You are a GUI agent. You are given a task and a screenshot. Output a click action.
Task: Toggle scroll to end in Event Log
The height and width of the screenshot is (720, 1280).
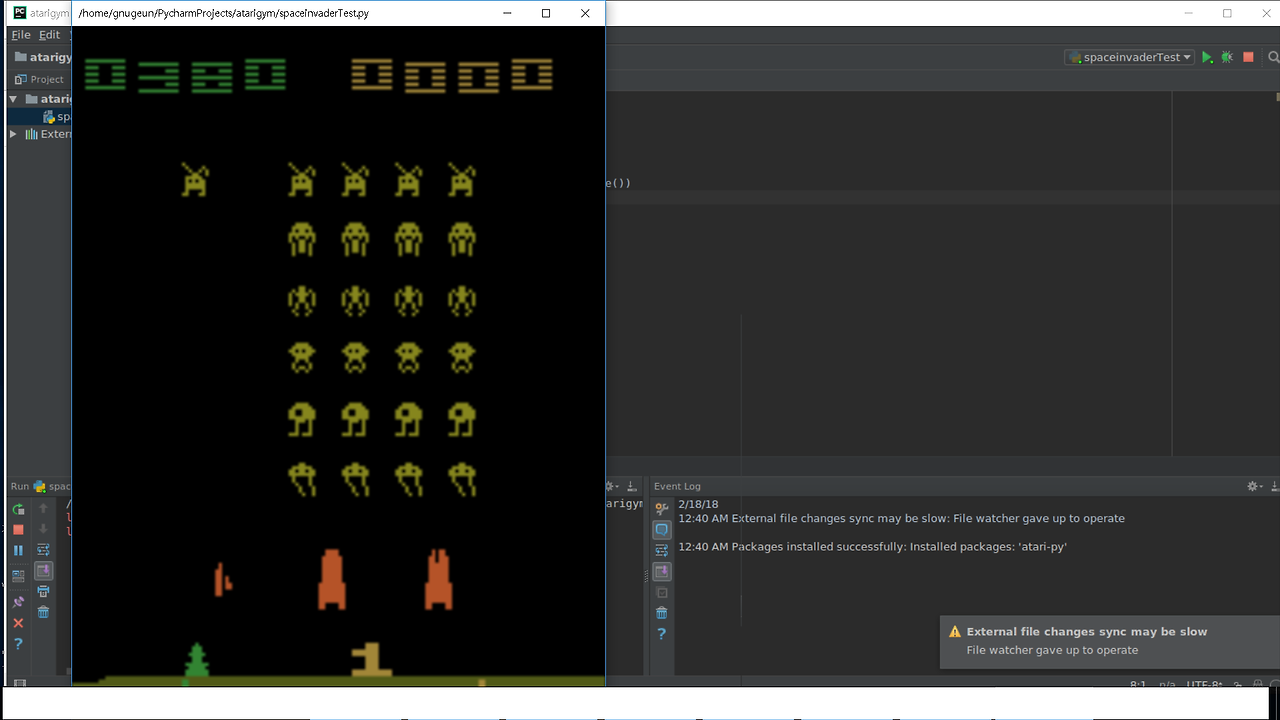click(x=661, y=571)
